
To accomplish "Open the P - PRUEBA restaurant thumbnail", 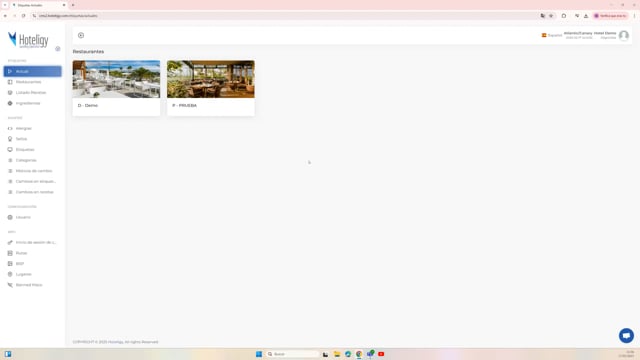I will [x=211, y=79].
